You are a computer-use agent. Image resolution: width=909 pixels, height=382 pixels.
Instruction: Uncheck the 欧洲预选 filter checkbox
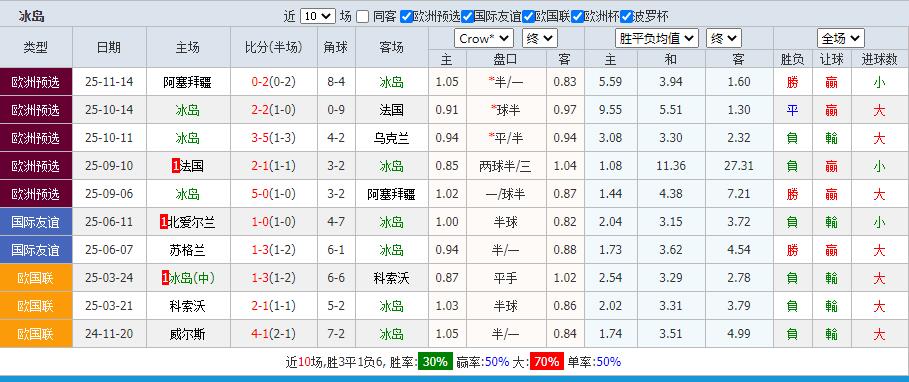point(406,16)
